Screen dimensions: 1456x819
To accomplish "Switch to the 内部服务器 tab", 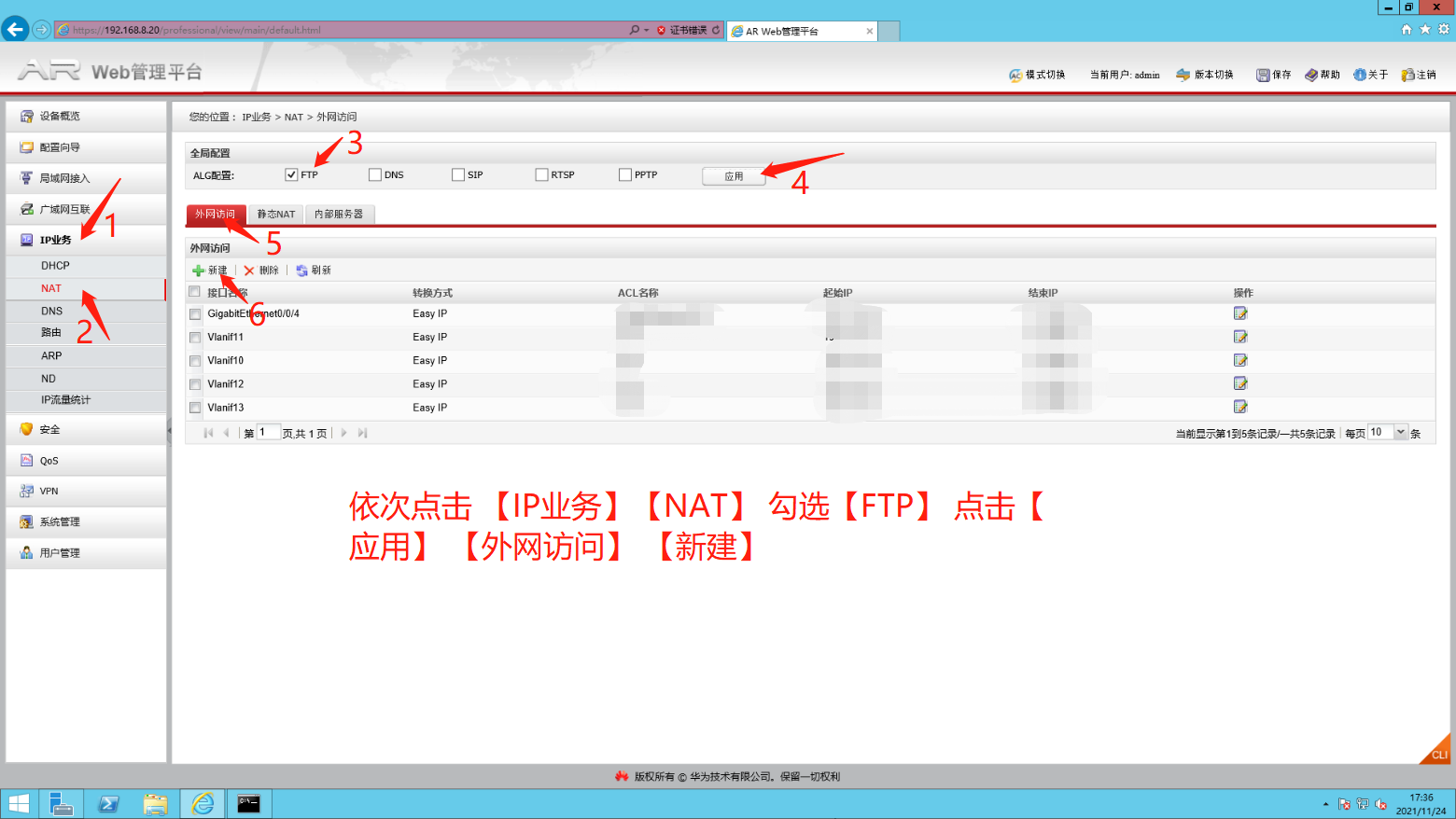I will click(x=339, y=215).
